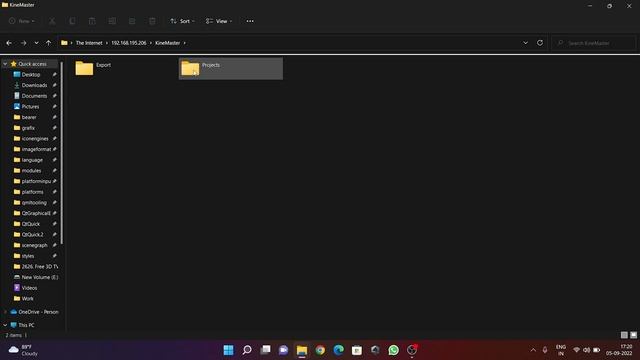
Task: Click the volume icon in system tray
Action: point(587,350)
